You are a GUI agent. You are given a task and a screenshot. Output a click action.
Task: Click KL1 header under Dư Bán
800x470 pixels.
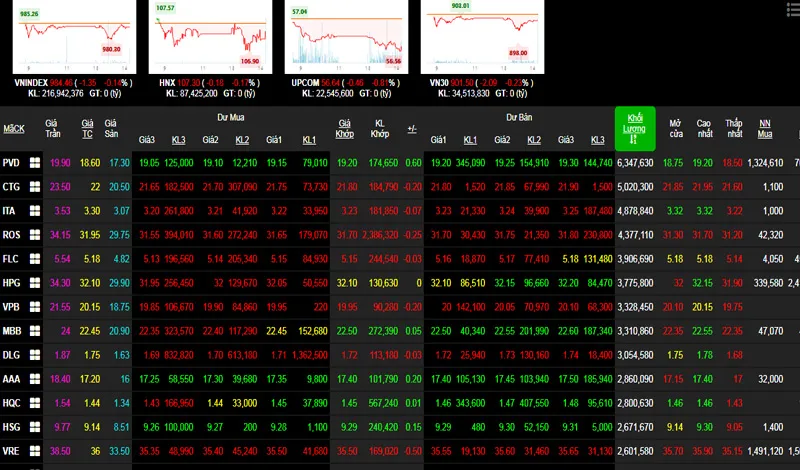[x=470, y=140]
